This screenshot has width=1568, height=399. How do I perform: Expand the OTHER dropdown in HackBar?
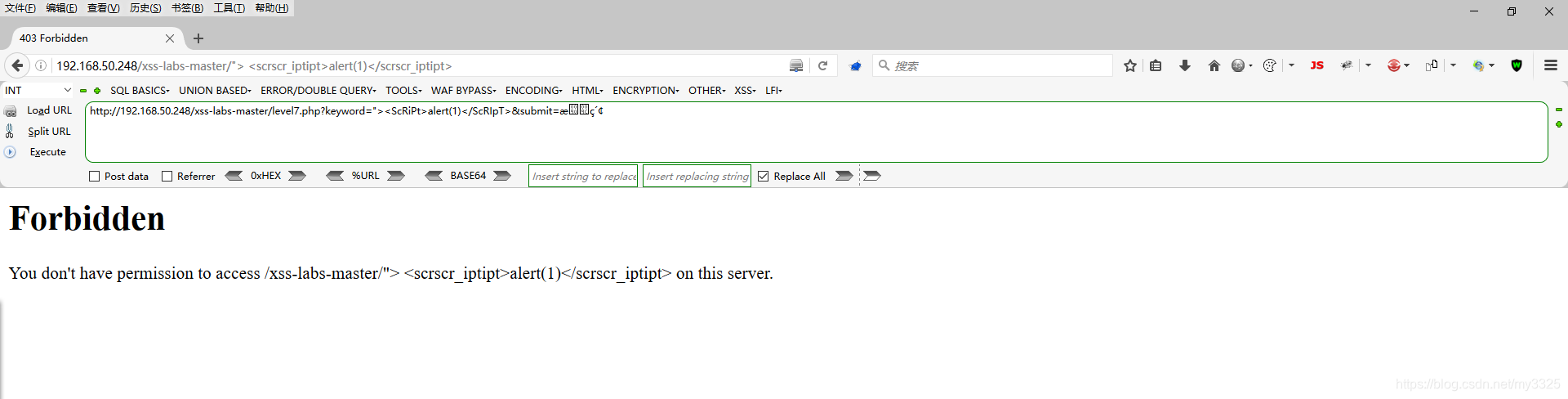707,90
